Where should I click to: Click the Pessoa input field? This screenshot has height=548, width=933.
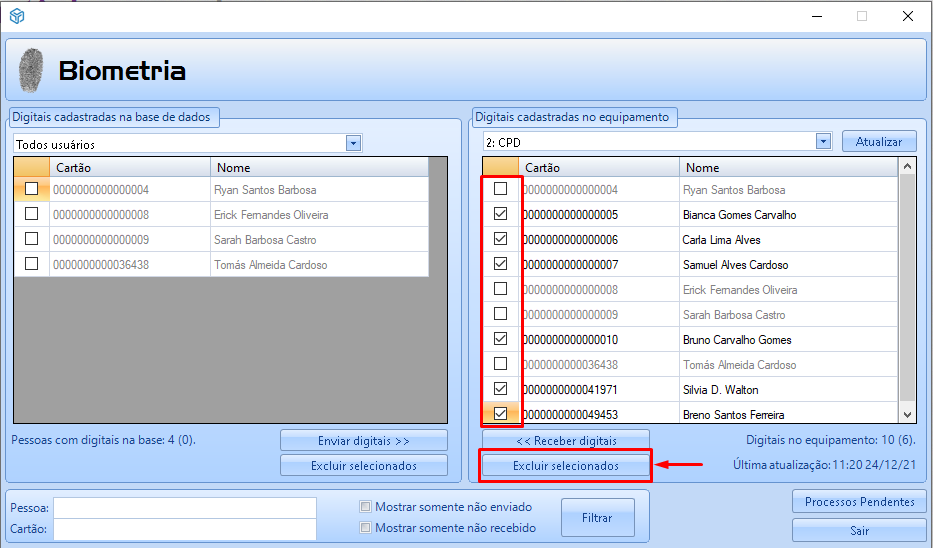pyautogui.click(x=185, y=508)
